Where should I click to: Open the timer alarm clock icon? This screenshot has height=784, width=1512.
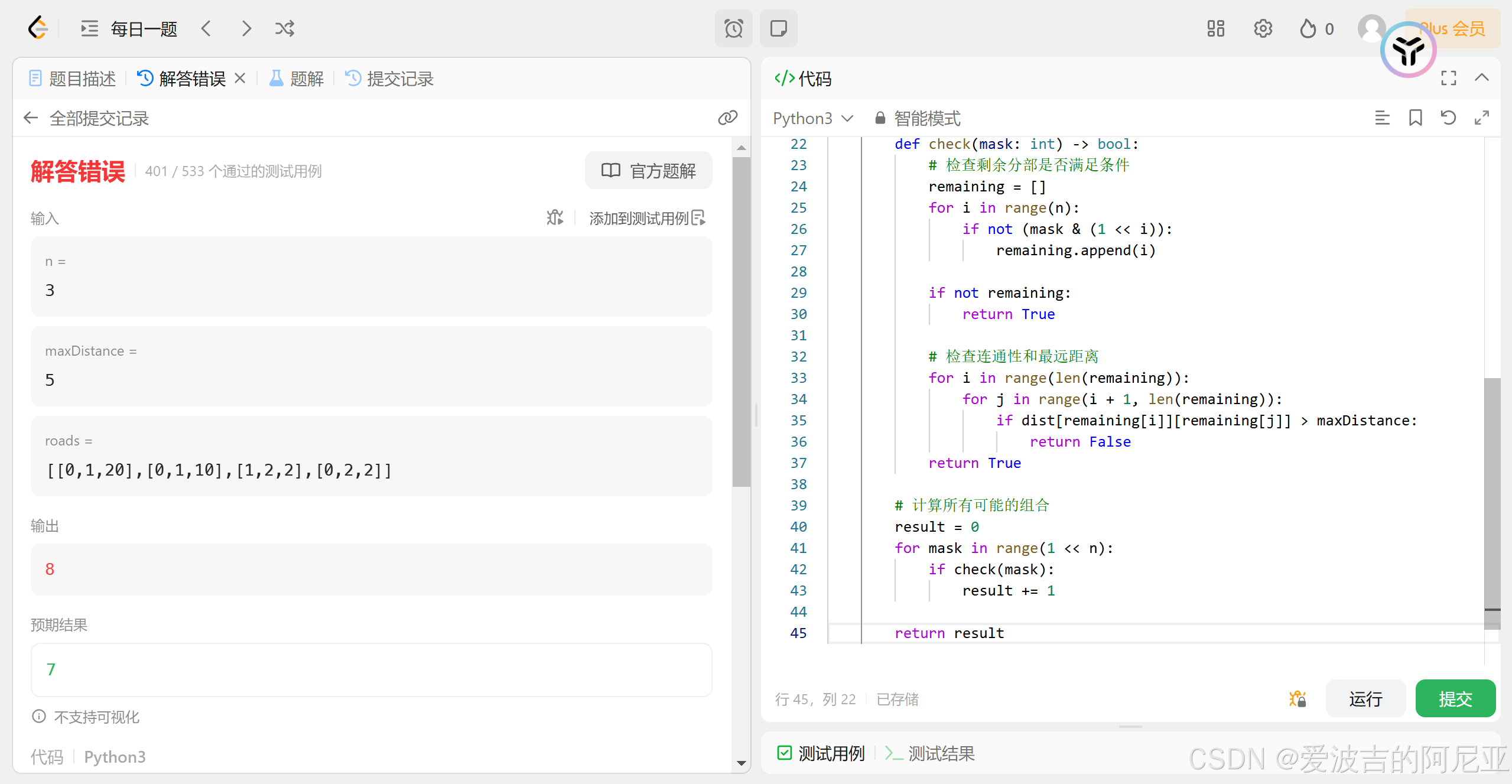pyautogui.click(x=733, y=28)
